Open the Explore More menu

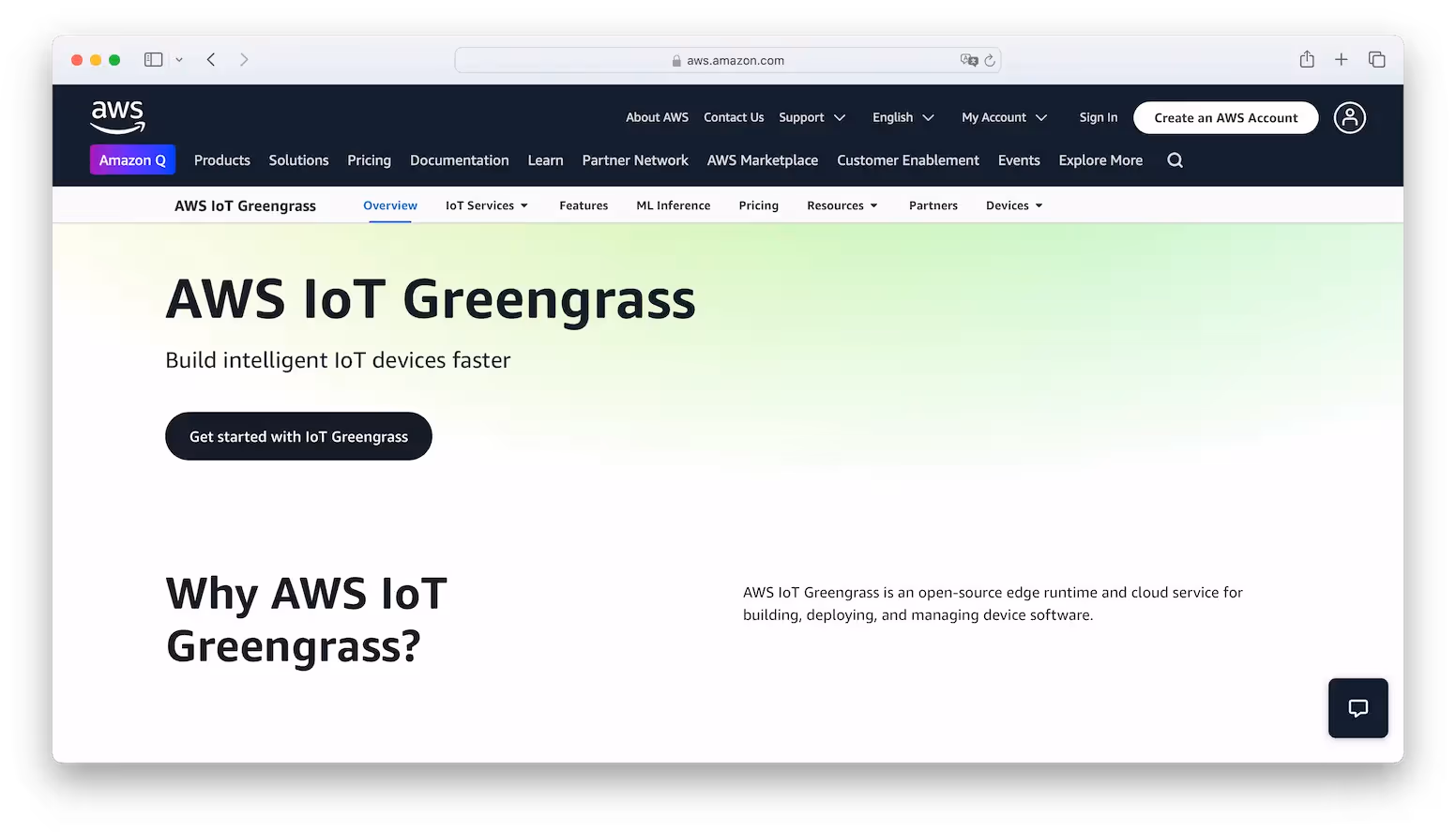point(1100,160)
